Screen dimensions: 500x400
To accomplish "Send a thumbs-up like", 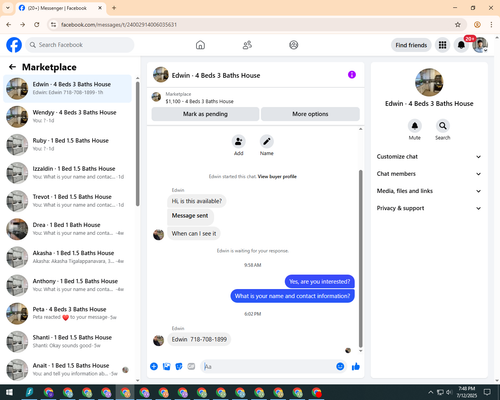I will [x=356, y=367].
